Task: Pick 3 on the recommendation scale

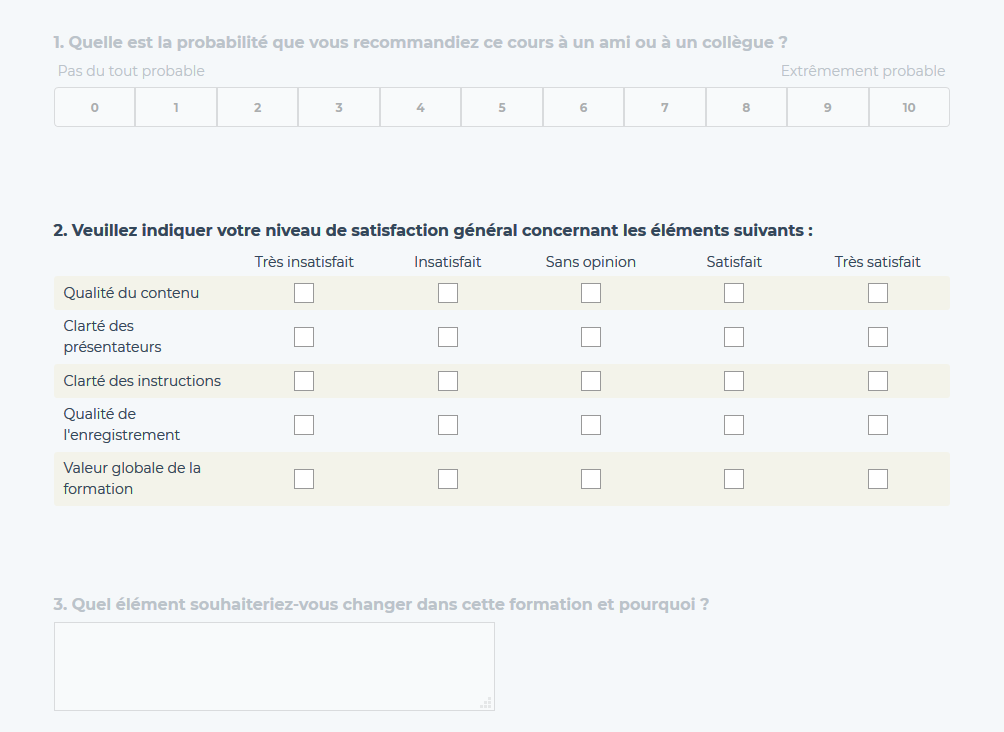Action: [338, 106]
